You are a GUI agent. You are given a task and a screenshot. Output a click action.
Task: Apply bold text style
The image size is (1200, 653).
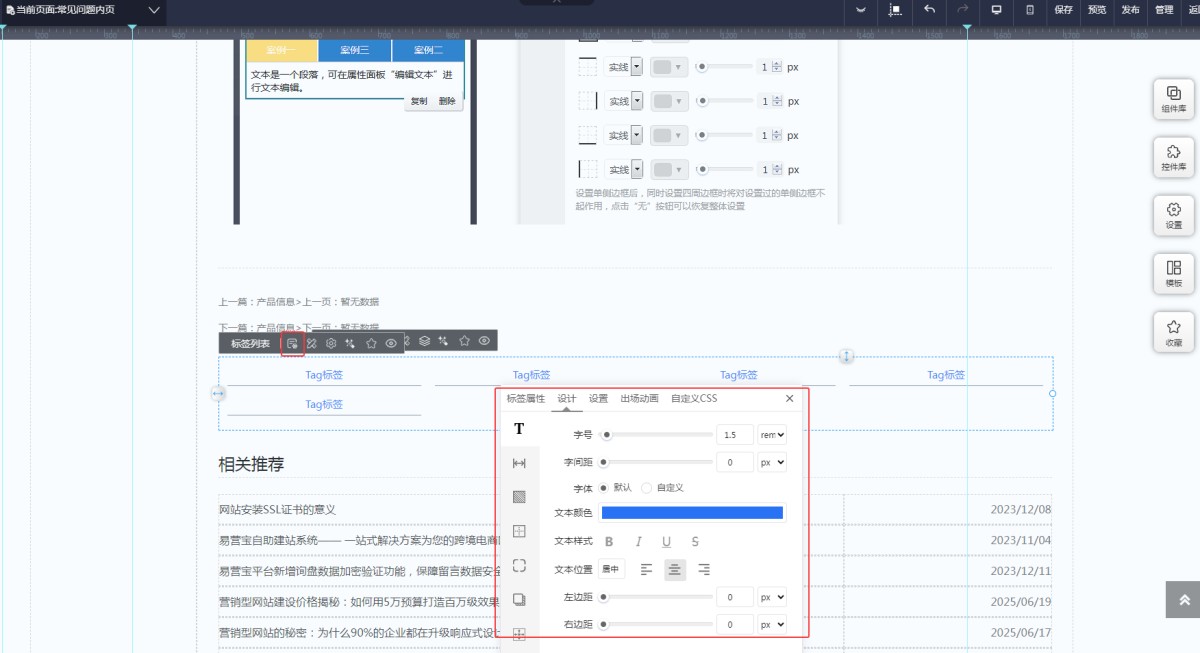[609, 541]
